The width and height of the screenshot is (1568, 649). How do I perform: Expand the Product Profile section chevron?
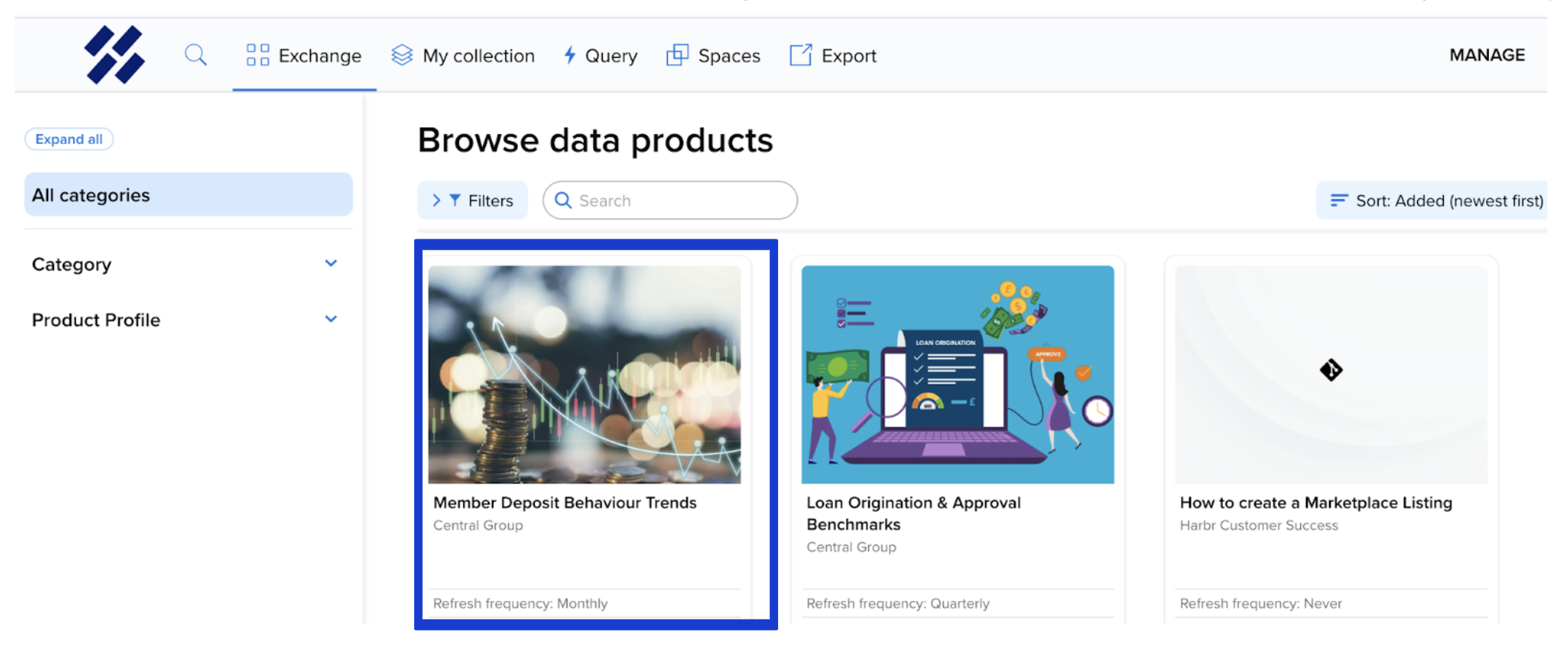331,319
